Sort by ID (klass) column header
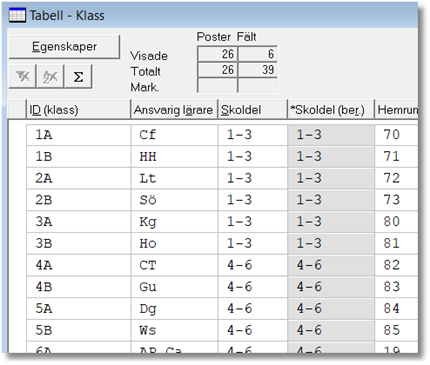Screen dimensions: 430x365 [78, 110]
